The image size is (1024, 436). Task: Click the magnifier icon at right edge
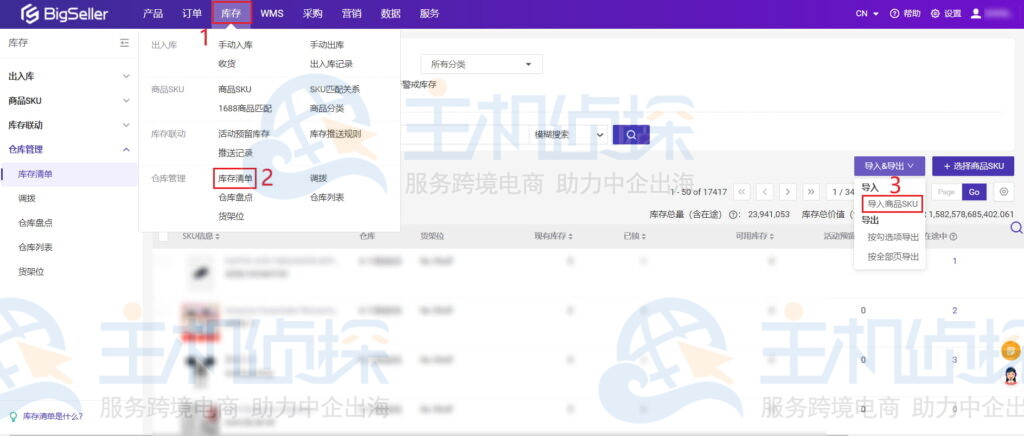pos(1016,228)
